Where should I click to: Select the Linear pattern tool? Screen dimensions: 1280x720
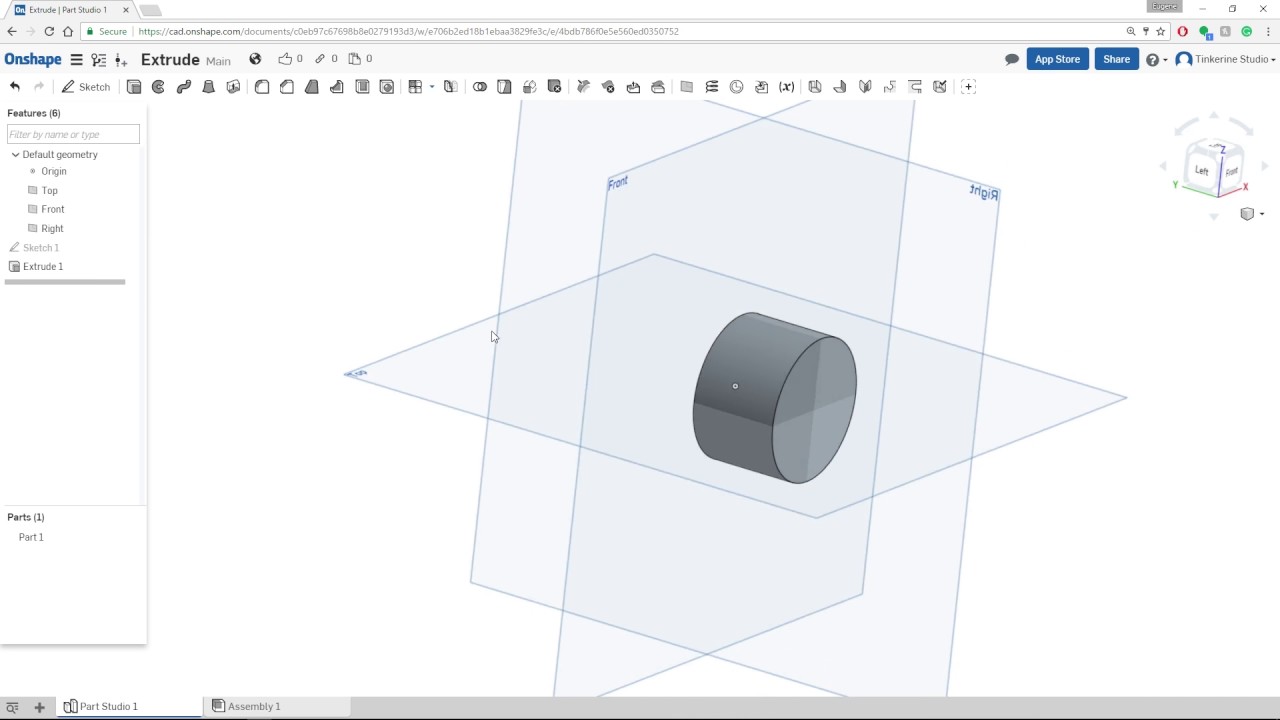click(416, 87)
